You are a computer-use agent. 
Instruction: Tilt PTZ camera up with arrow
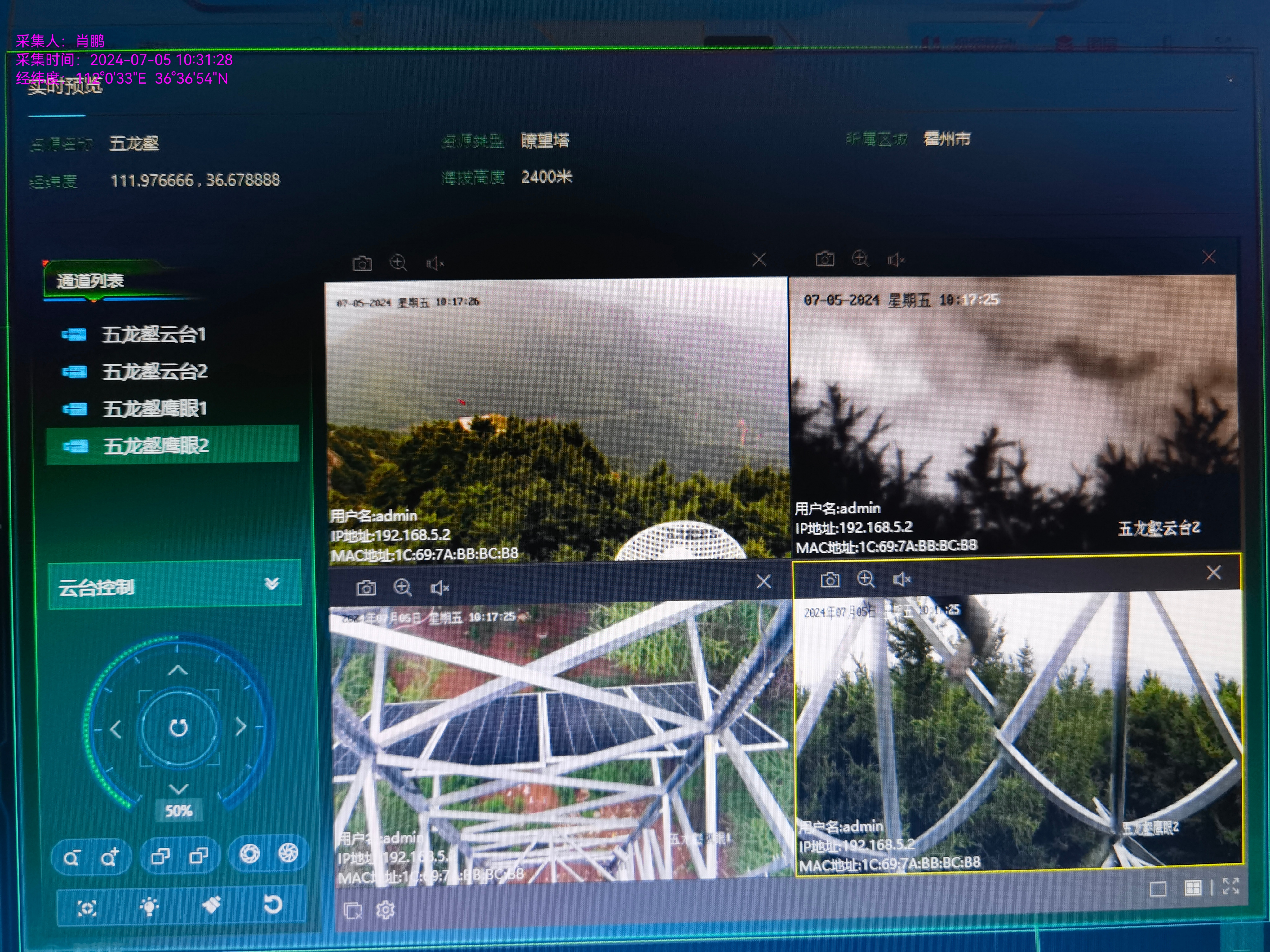pos(178,670)
